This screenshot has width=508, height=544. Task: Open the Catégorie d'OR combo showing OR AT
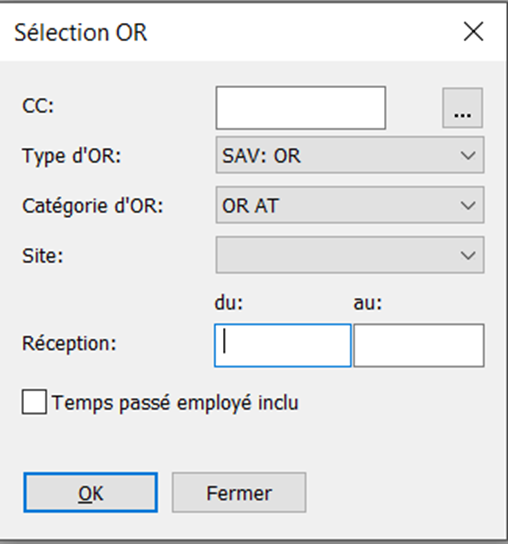tap(350, 205)
